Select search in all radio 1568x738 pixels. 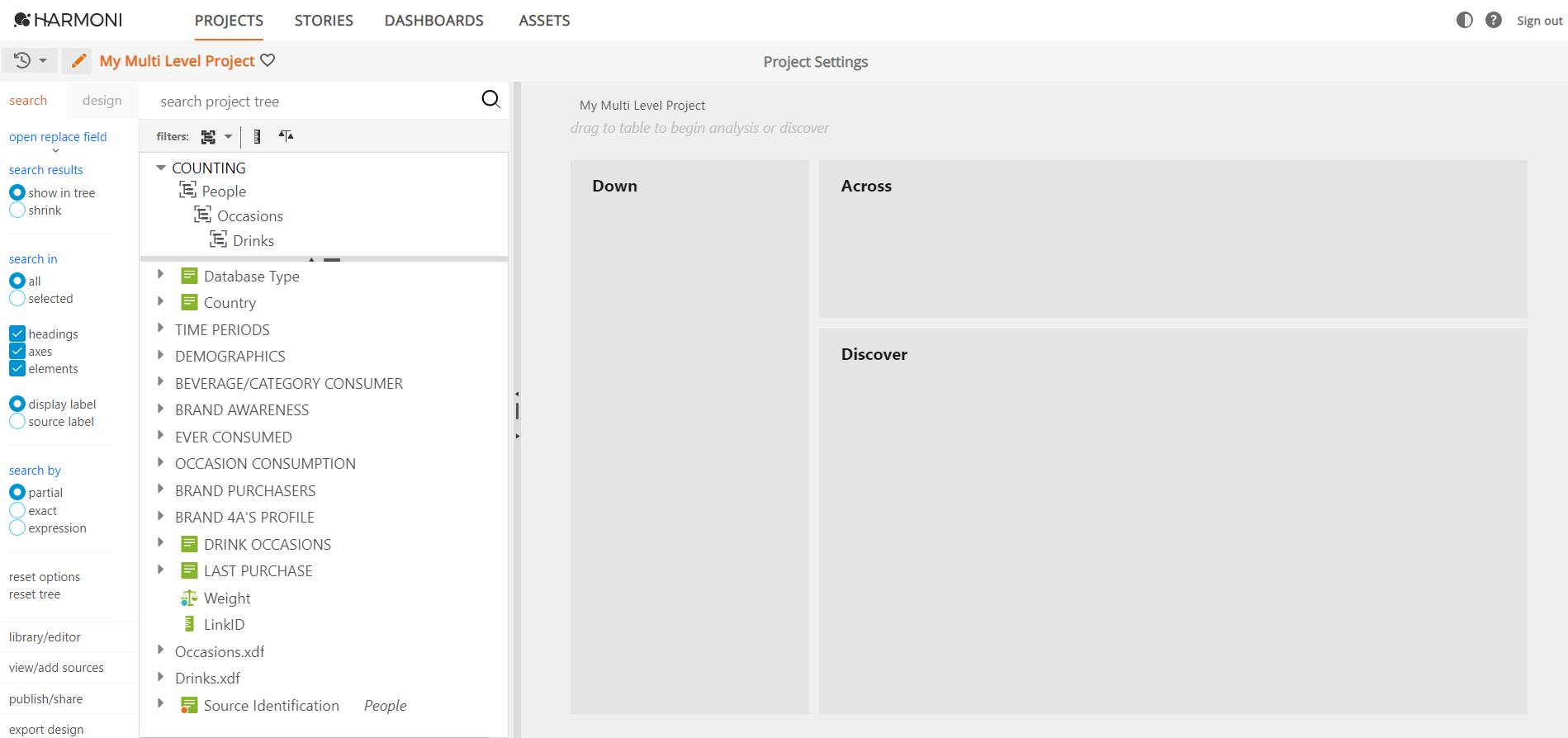coord(17,281)
